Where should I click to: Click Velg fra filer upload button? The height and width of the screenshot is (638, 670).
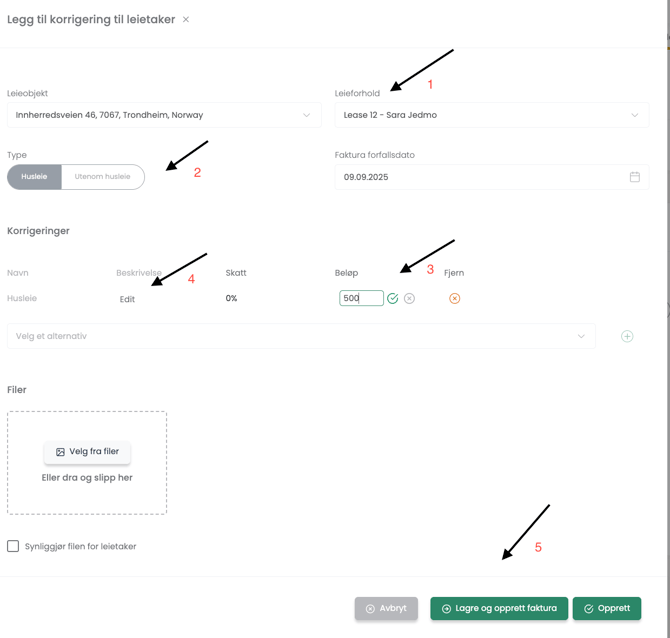87,452
